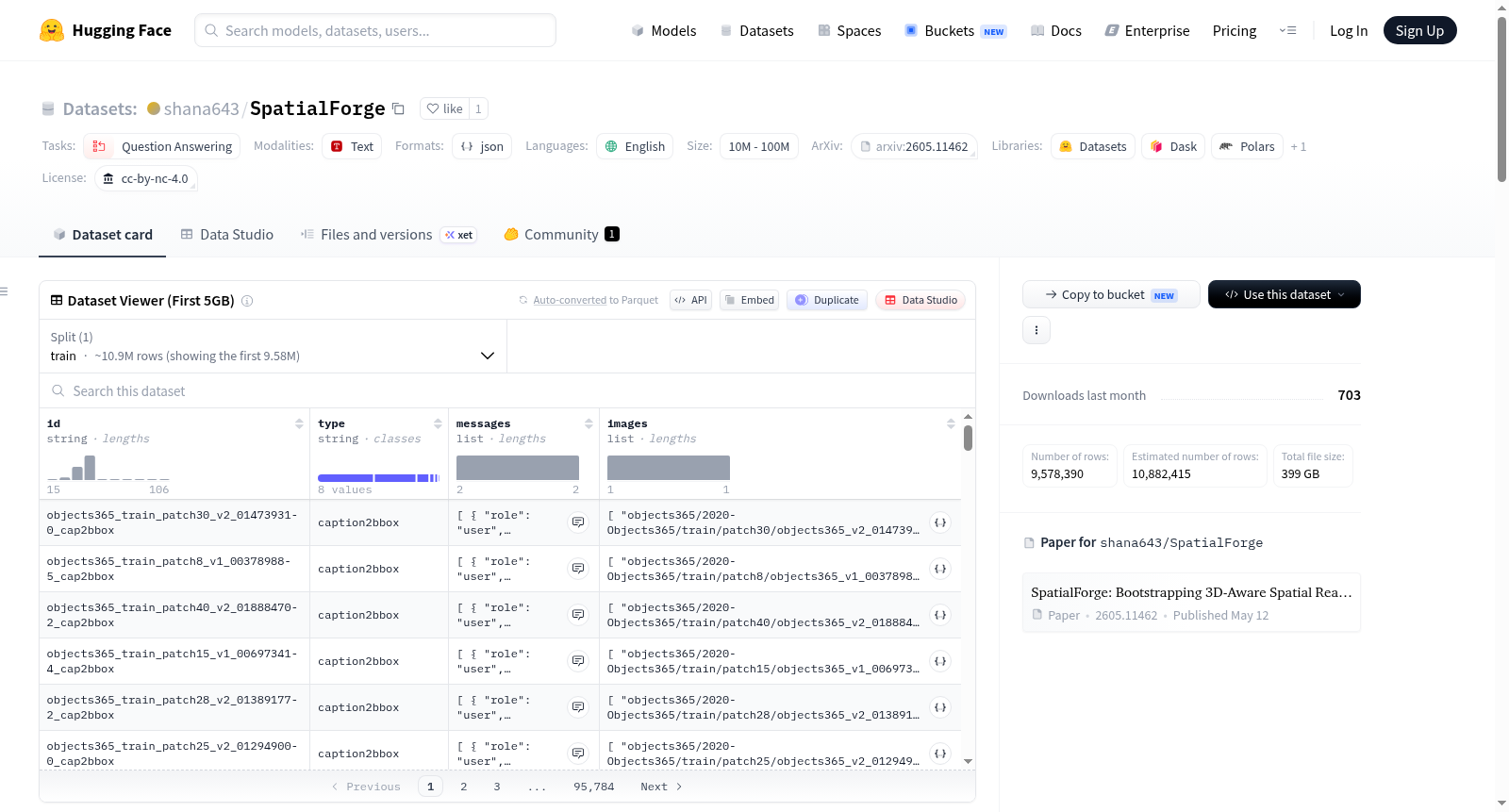Click the Duplicate button
The image size is (1509, 812).
coord(827,300)
